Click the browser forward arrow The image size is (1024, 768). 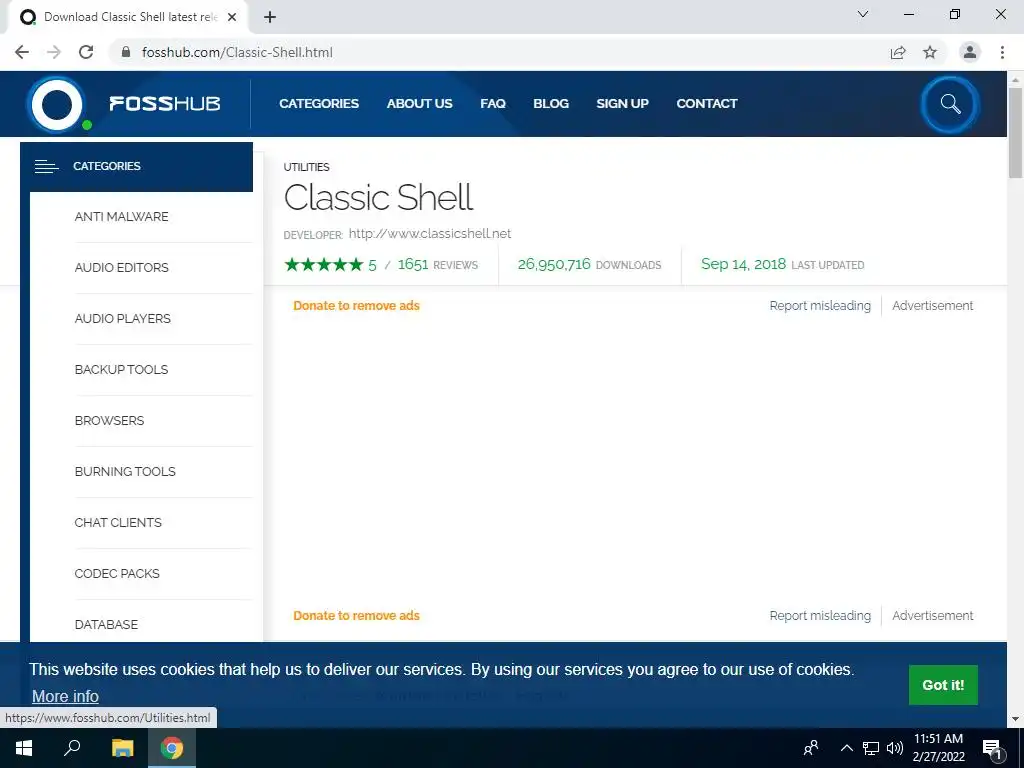(54, 52)
